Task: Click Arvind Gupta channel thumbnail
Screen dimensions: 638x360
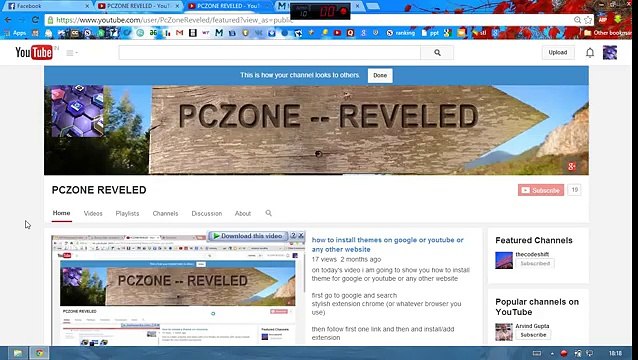Action: 504,332
